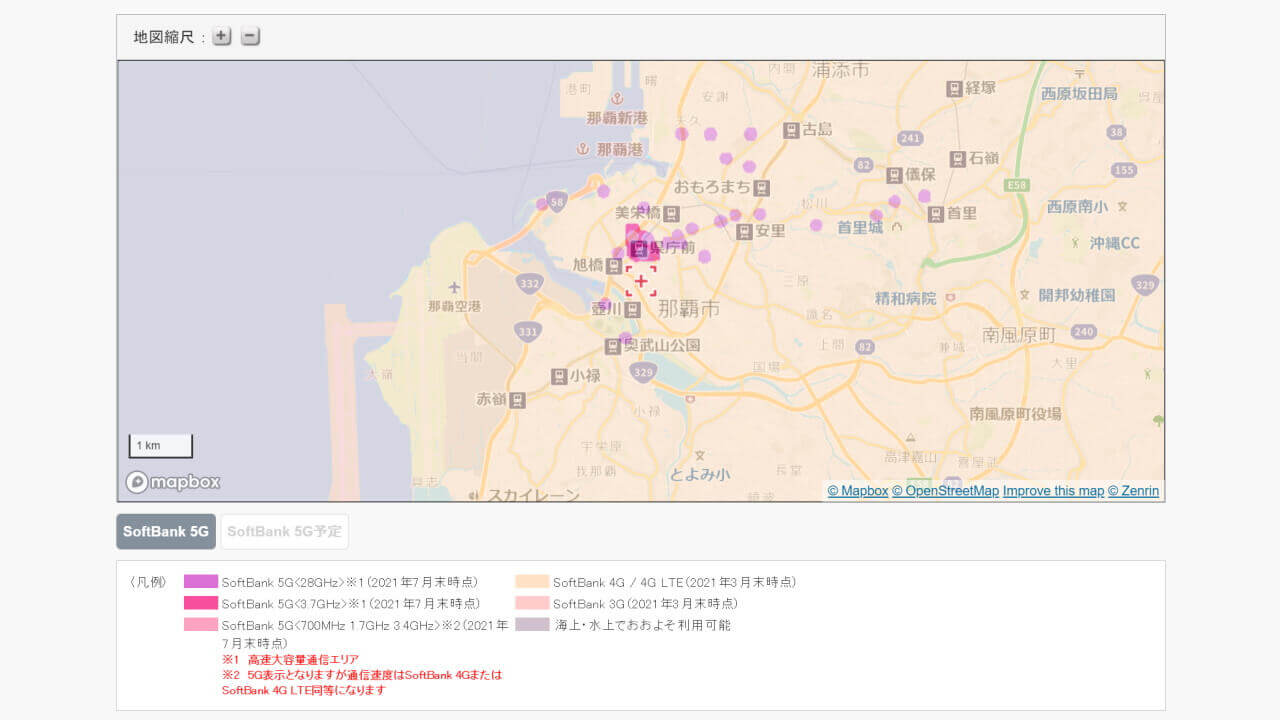Select the SoftBank 5G tab
The height and width of the screenshot is (720, 1280).
pyautogui.click(x=165, y=531)
